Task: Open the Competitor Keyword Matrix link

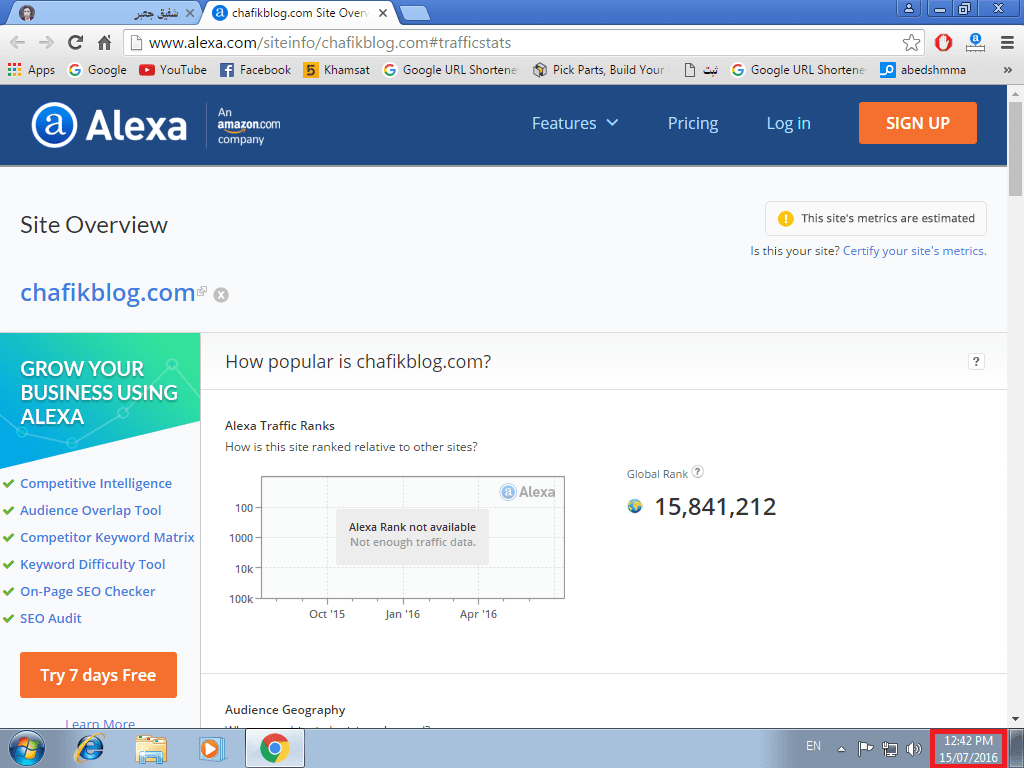Action: tap(107, 537)
